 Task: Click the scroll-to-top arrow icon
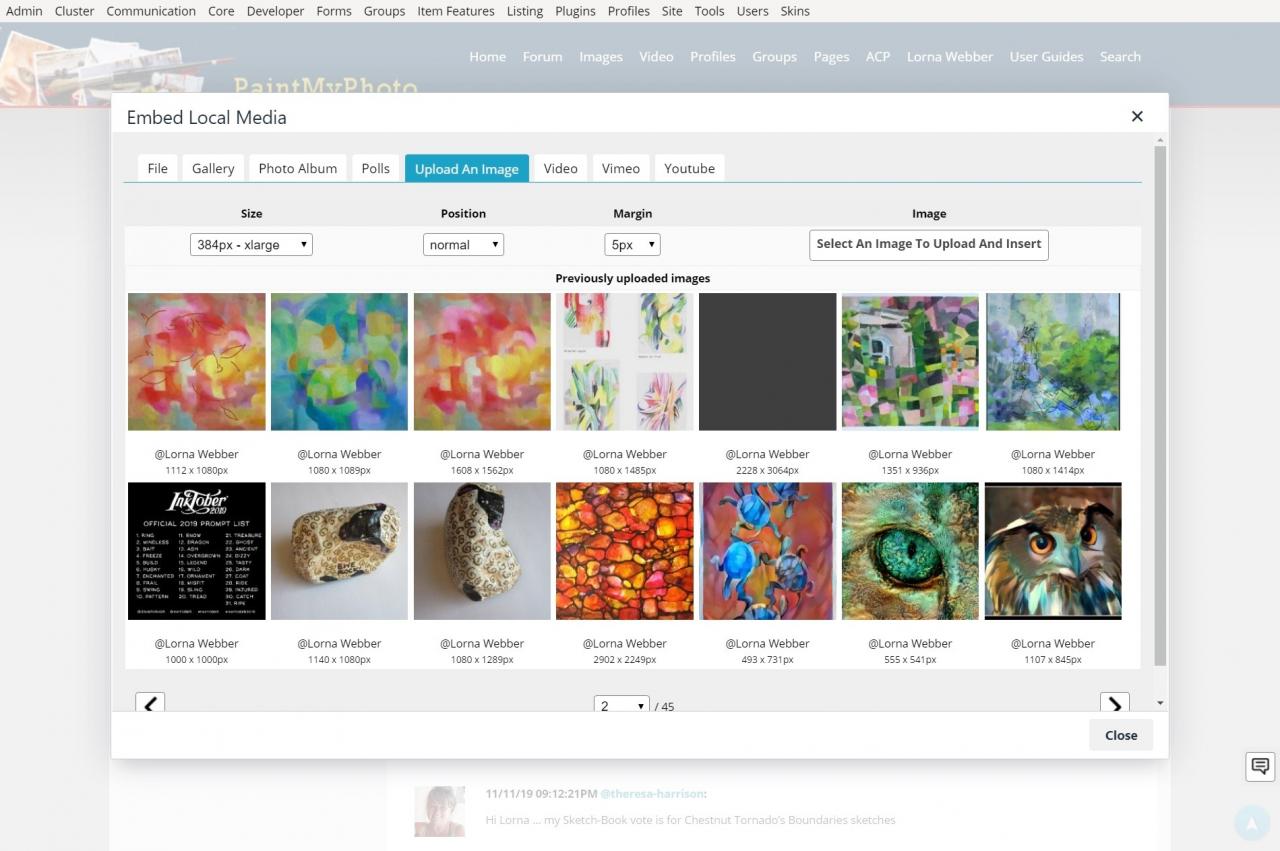pyautogui.click(x=1251, y=823)
